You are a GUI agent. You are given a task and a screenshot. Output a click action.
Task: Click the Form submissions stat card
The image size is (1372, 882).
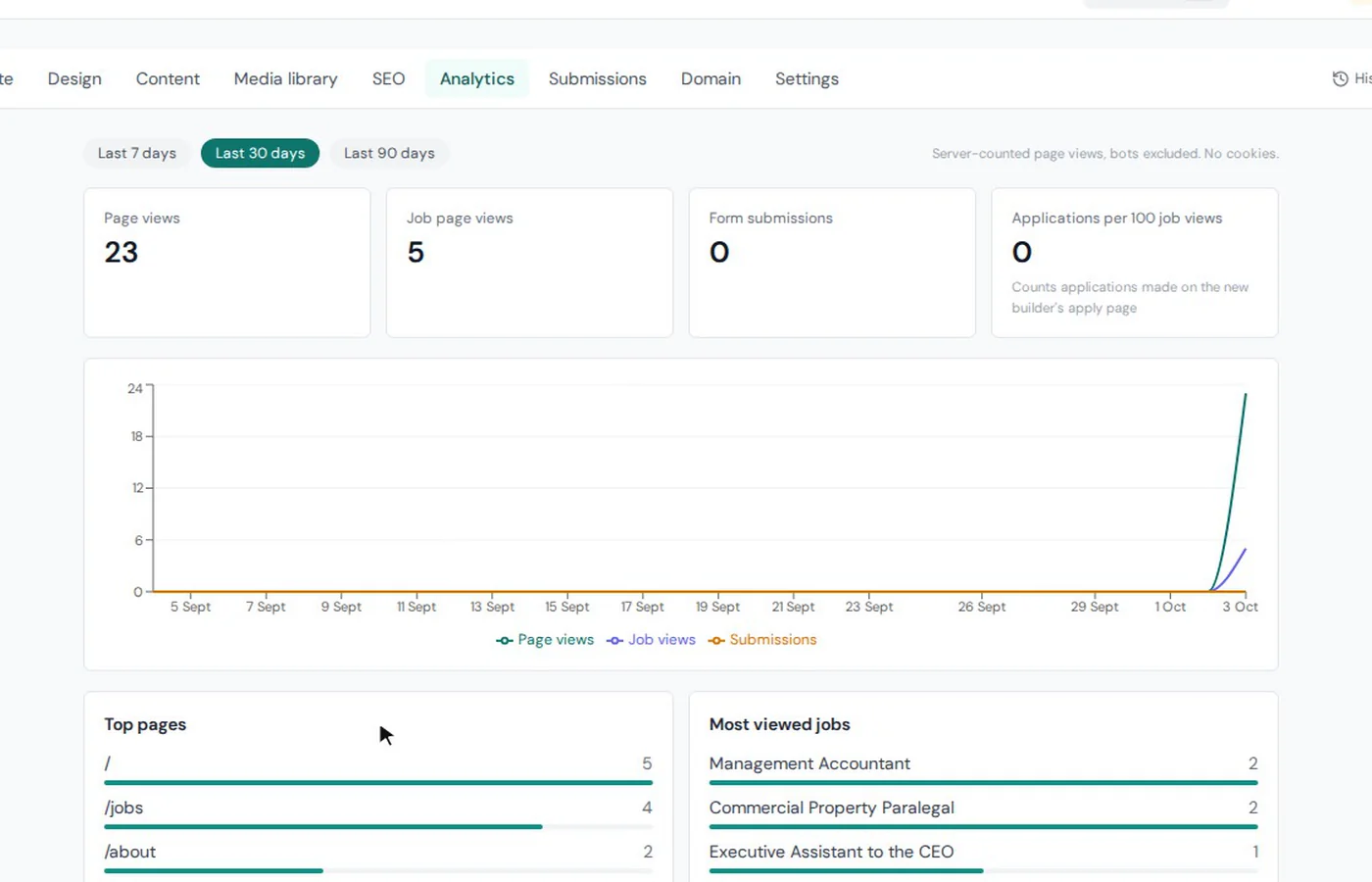[x=832, y=263]
